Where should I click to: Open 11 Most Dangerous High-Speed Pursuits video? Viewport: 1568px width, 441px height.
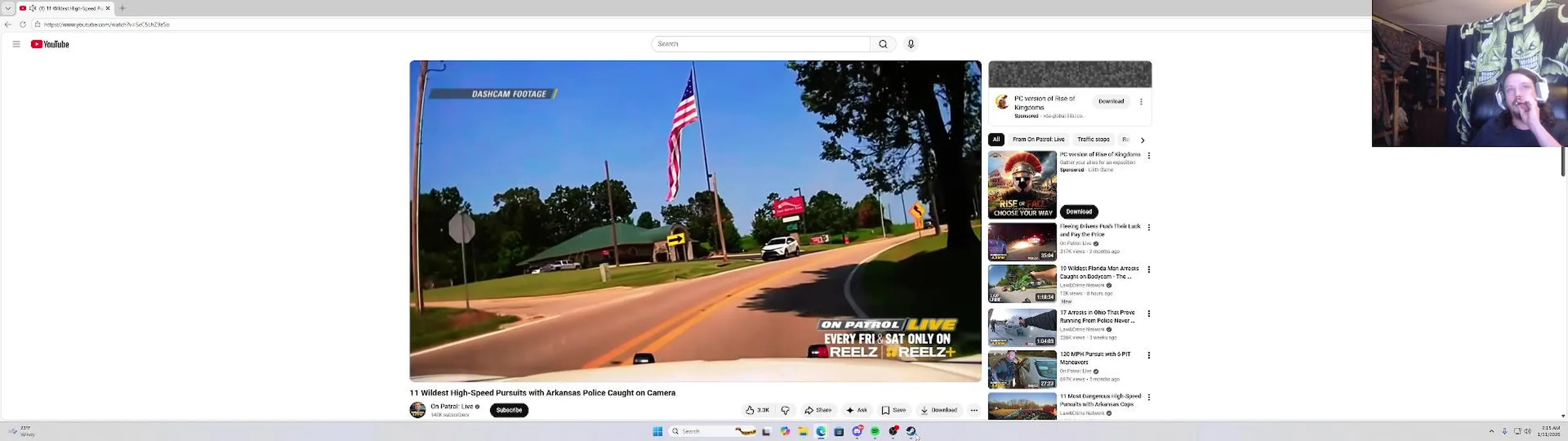click(1101, 401)
